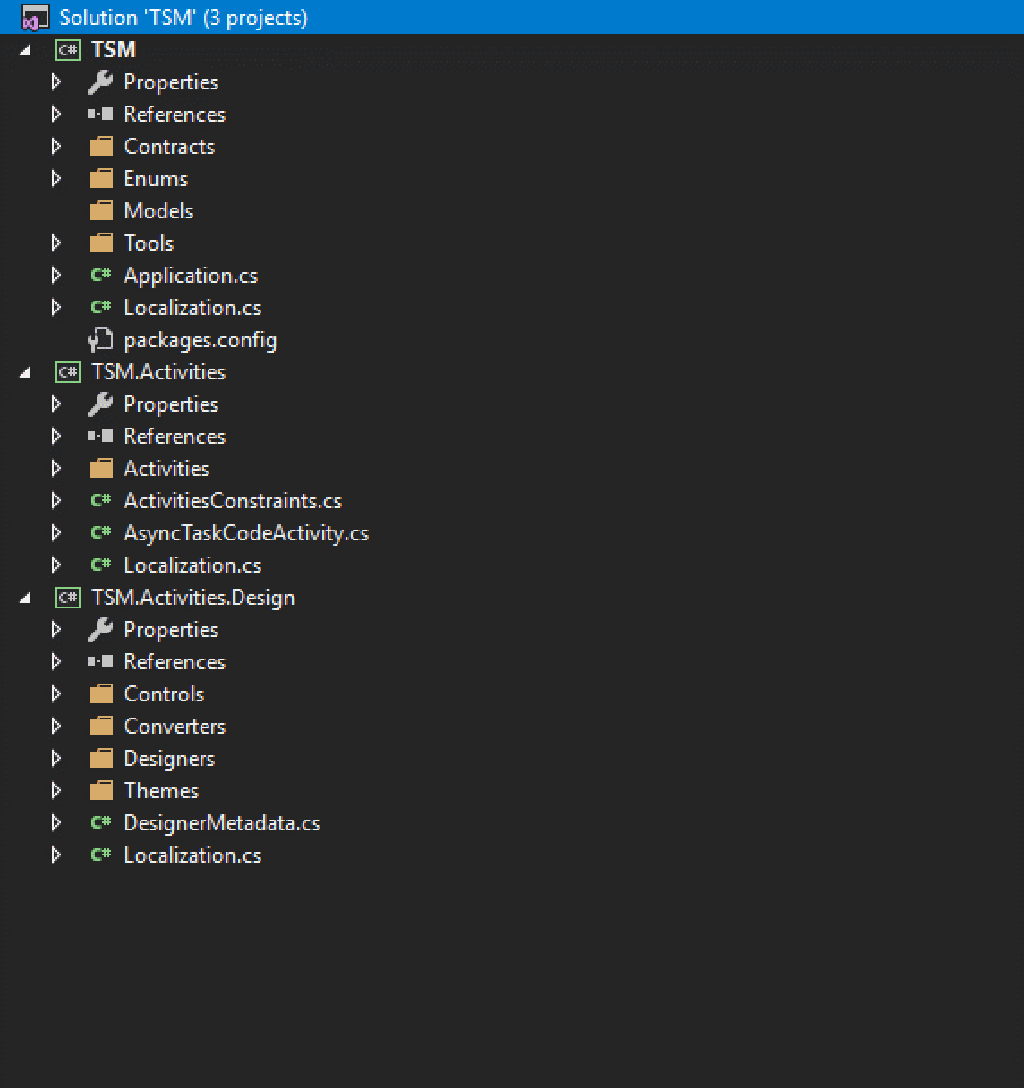Select the Enums folder

[x=155, y=179]
